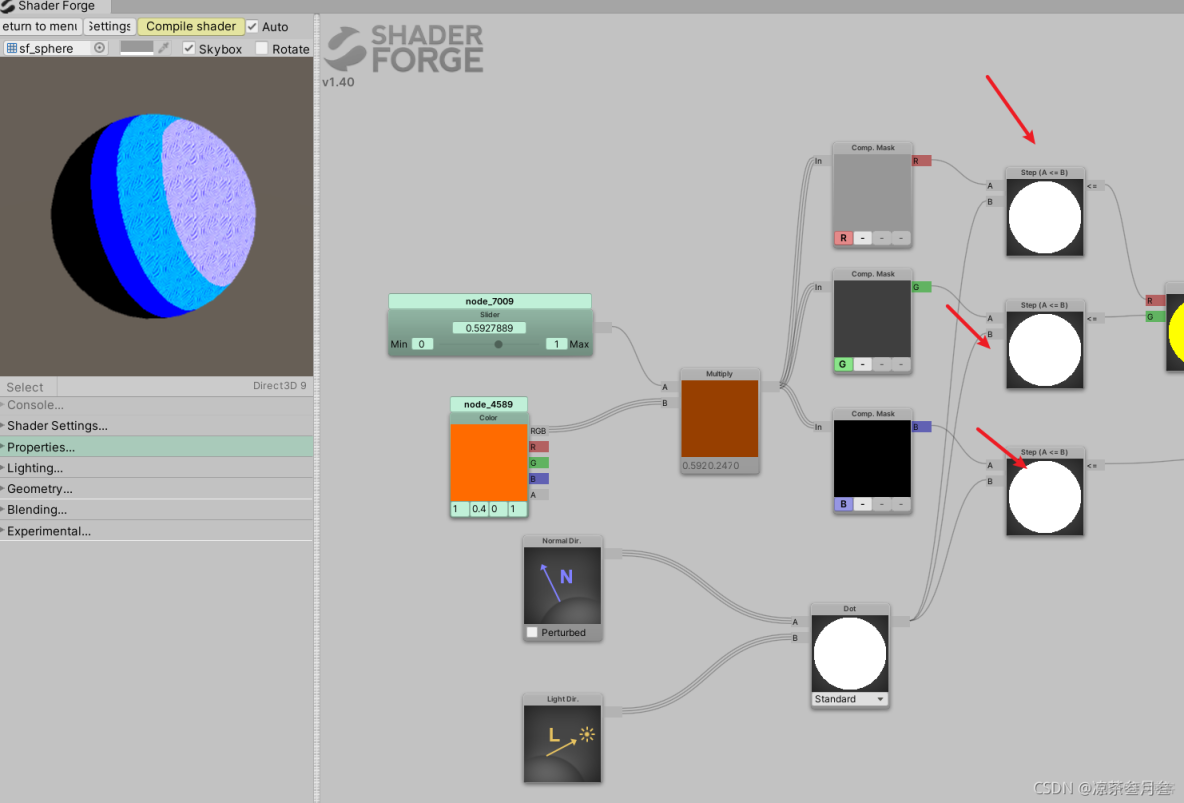
Task: Click the slider handle on node_7009
Action: (x=497, y=344)
